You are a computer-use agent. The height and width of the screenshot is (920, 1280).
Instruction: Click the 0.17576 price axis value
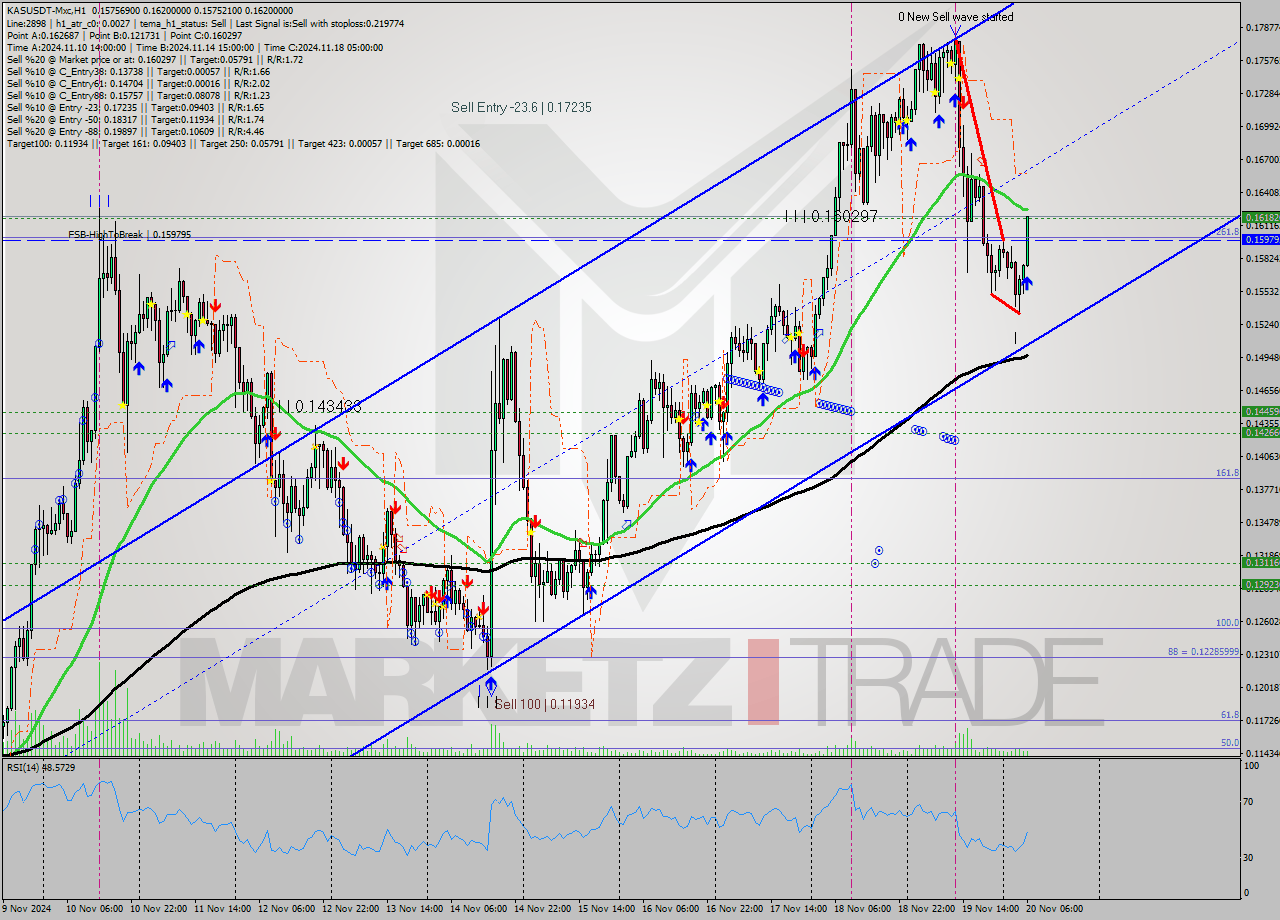coord(1262,61)
